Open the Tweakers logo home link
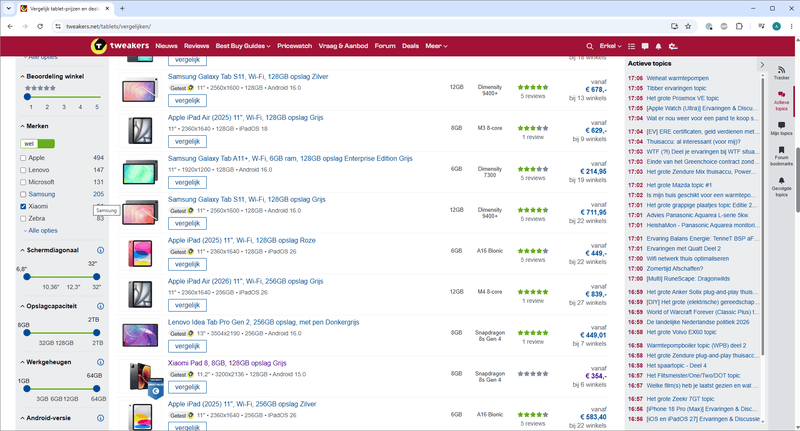Image resolution: width=800 pixels, height=431 pixels. click(120, 46)
